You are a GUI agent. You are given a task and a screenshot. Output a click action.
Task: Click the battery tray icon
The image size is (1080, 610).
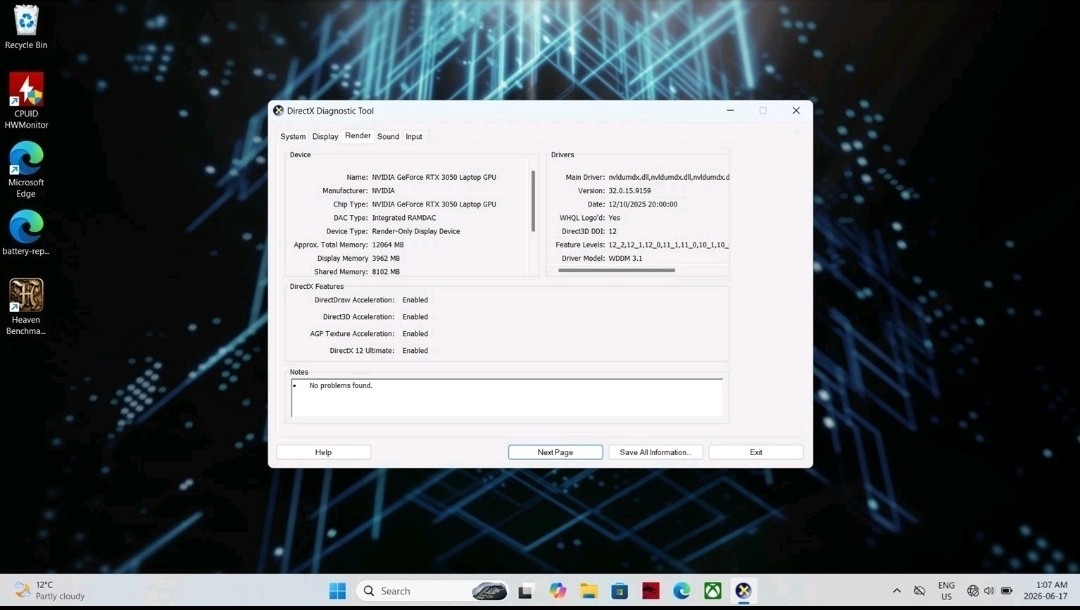[x=1006, y=591]
